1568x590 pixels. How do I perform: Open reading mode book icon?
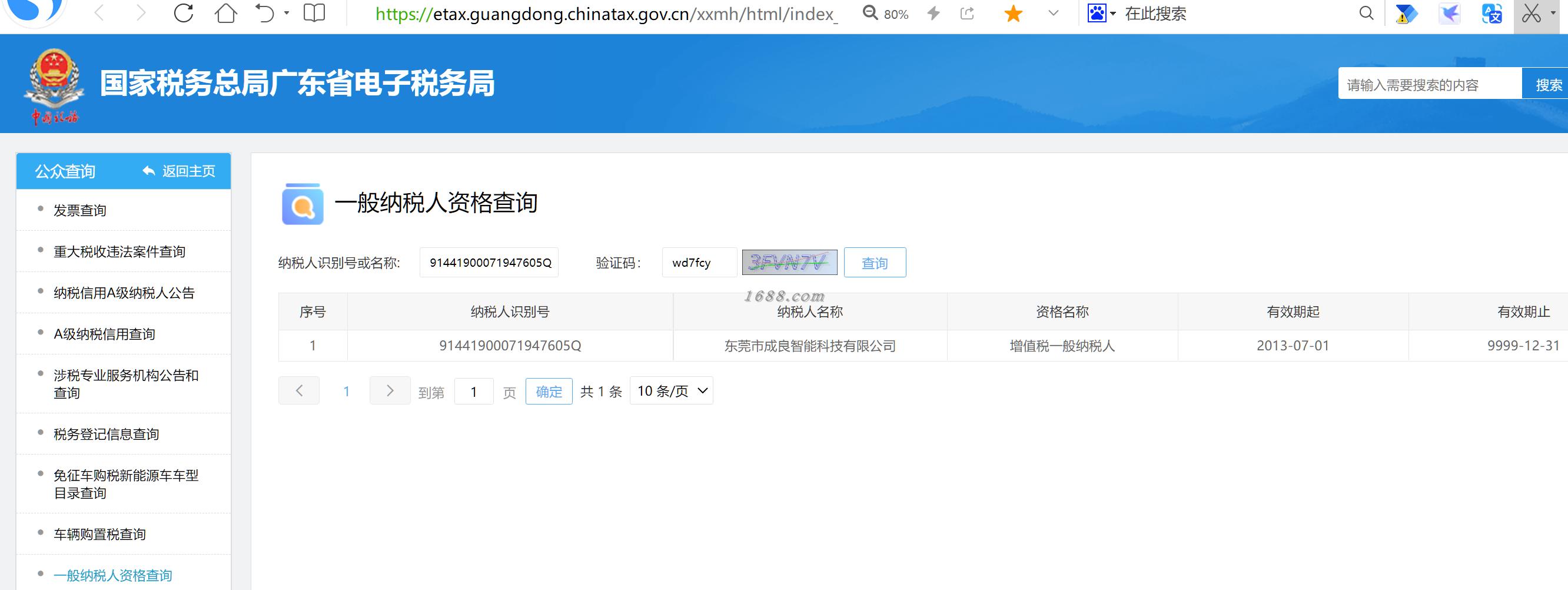click(314, 13)
